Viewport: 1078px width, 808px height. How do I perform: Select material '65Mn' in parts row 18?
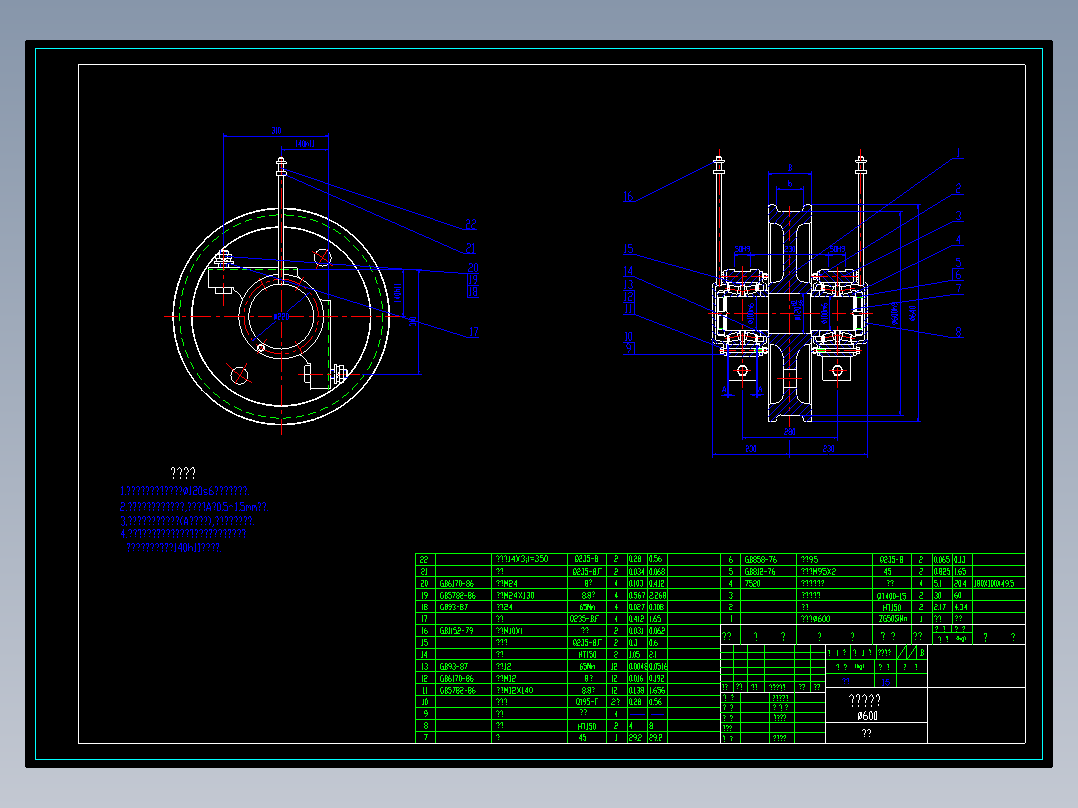[x=586, y=607]
